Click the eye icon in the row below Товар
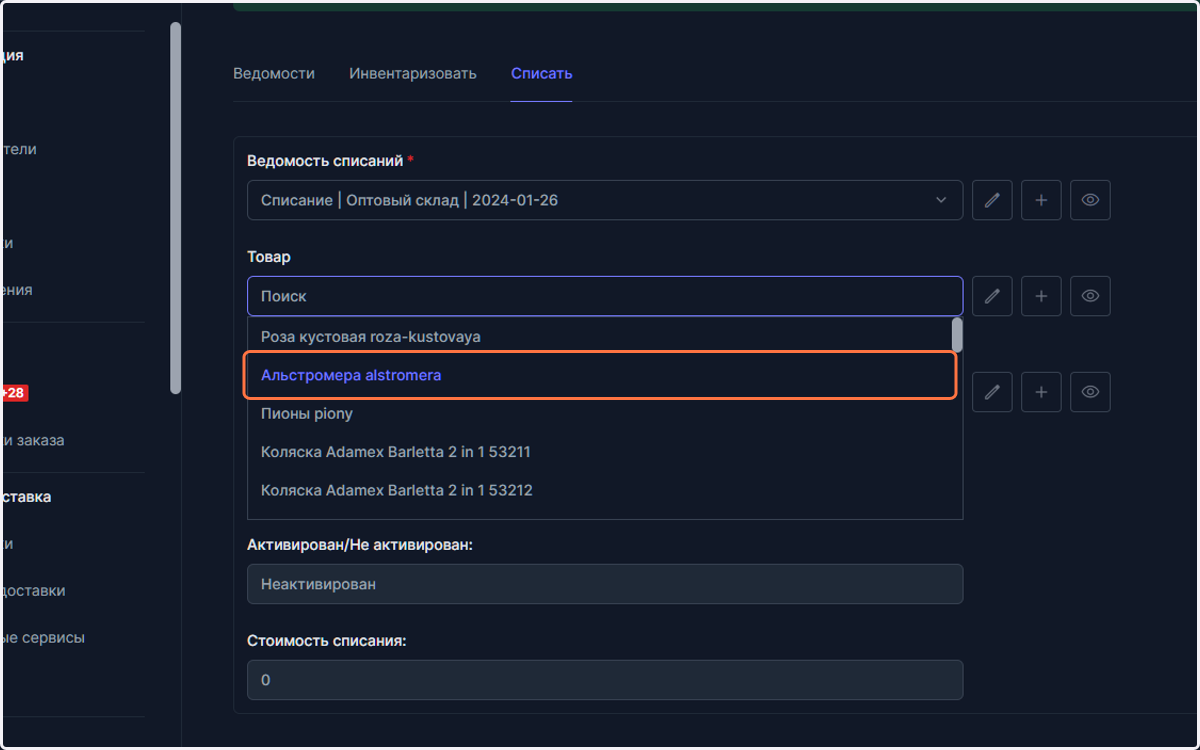The height and width of the screenshot is (750, 1200). click(x=1090, y=392)
